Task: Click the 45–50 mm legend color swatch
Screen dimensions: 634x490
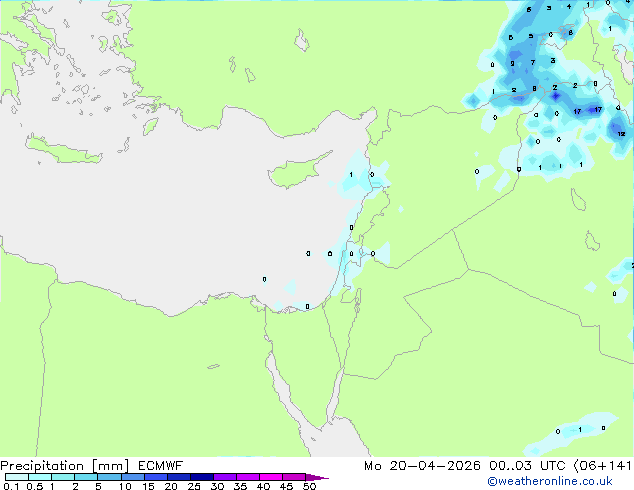Action: click(294, 477)
